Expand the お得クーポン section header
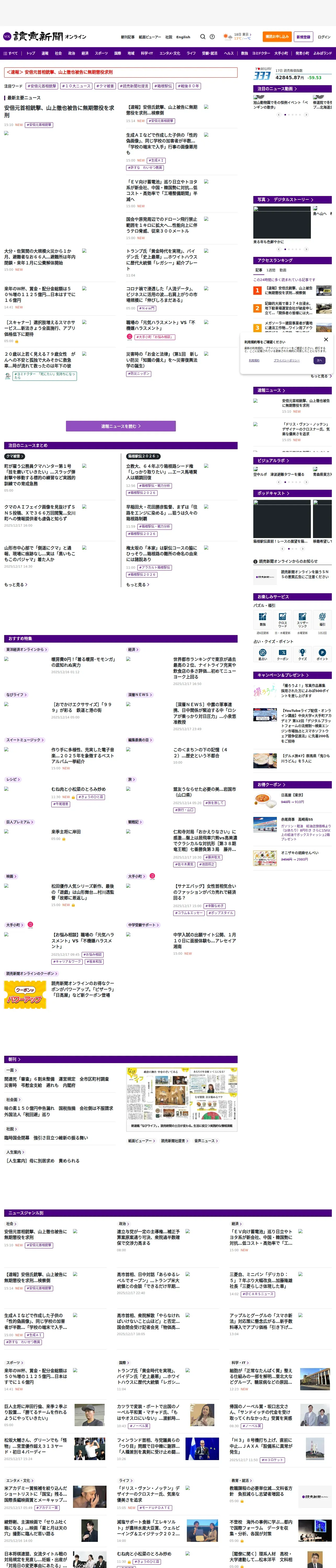The width and height of the screenshot is (336, 1568). coord(293,785)
